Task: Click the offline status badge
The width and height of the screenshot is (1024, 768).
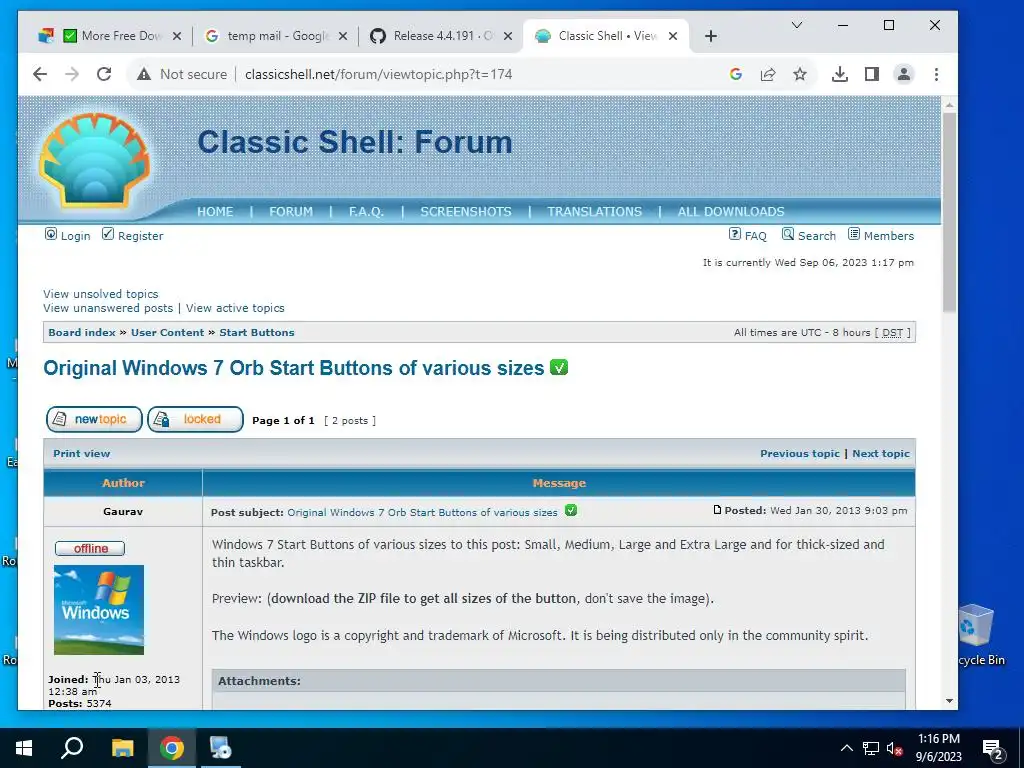Action: click(89, 549)
